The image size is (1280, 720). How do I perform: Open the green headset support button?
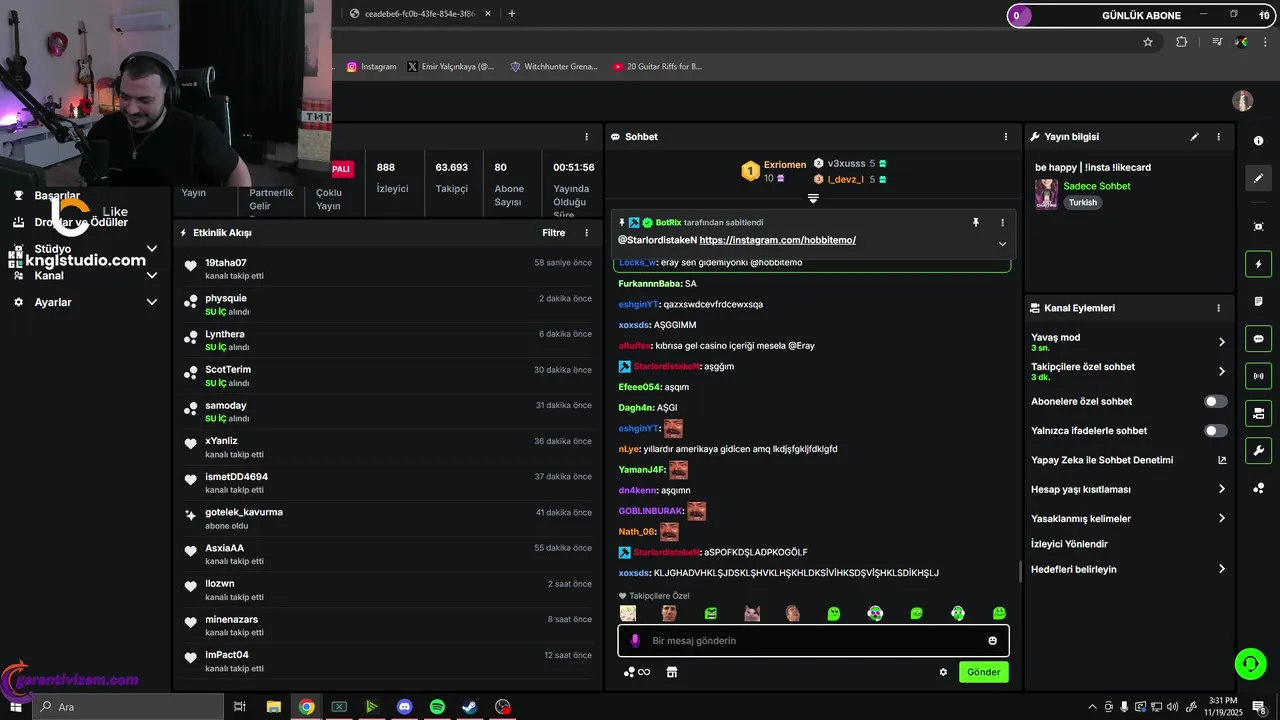(x=1249, y=663)
